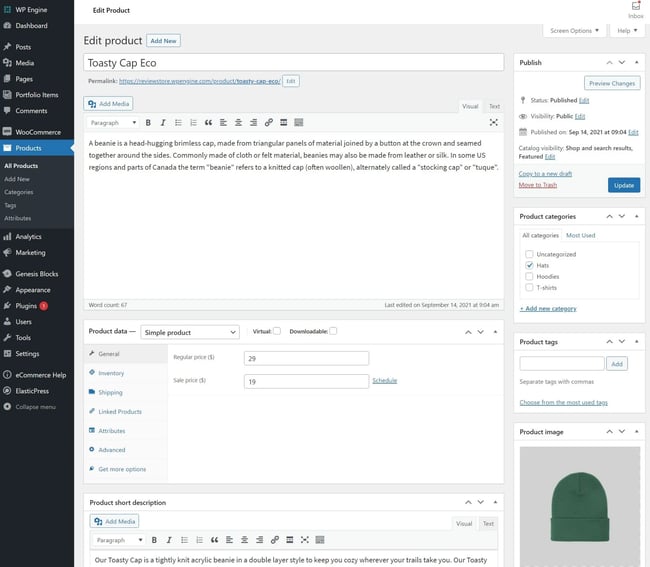This screenshot has width=650, height=567.
Task: Open the Paragraph format dropdown
Action: click(113, 123)
